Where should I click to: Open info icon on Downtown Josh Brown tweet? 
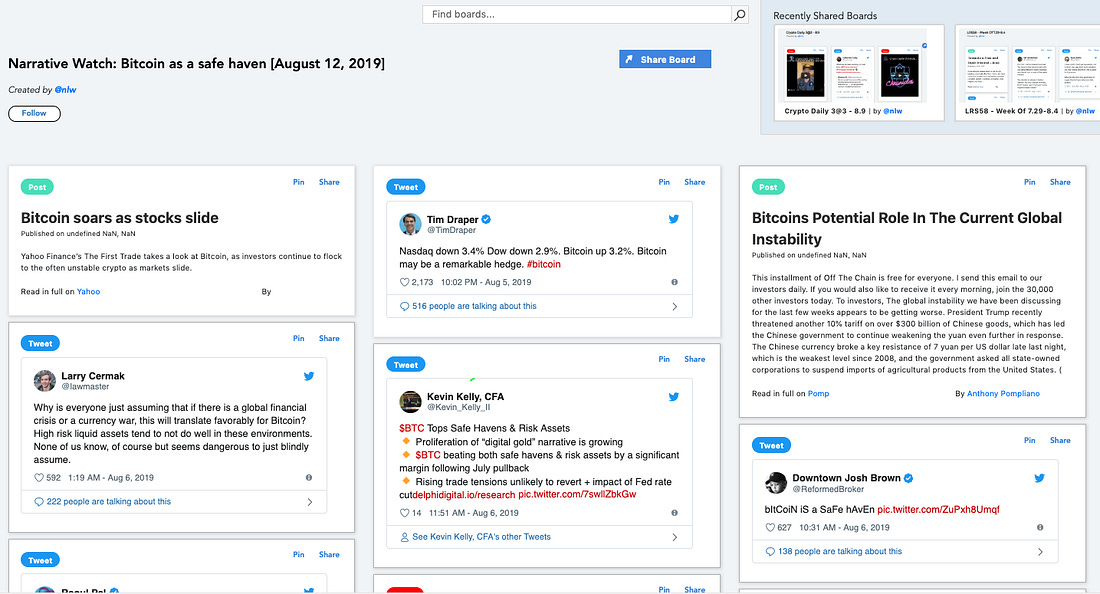(1040, 527)
